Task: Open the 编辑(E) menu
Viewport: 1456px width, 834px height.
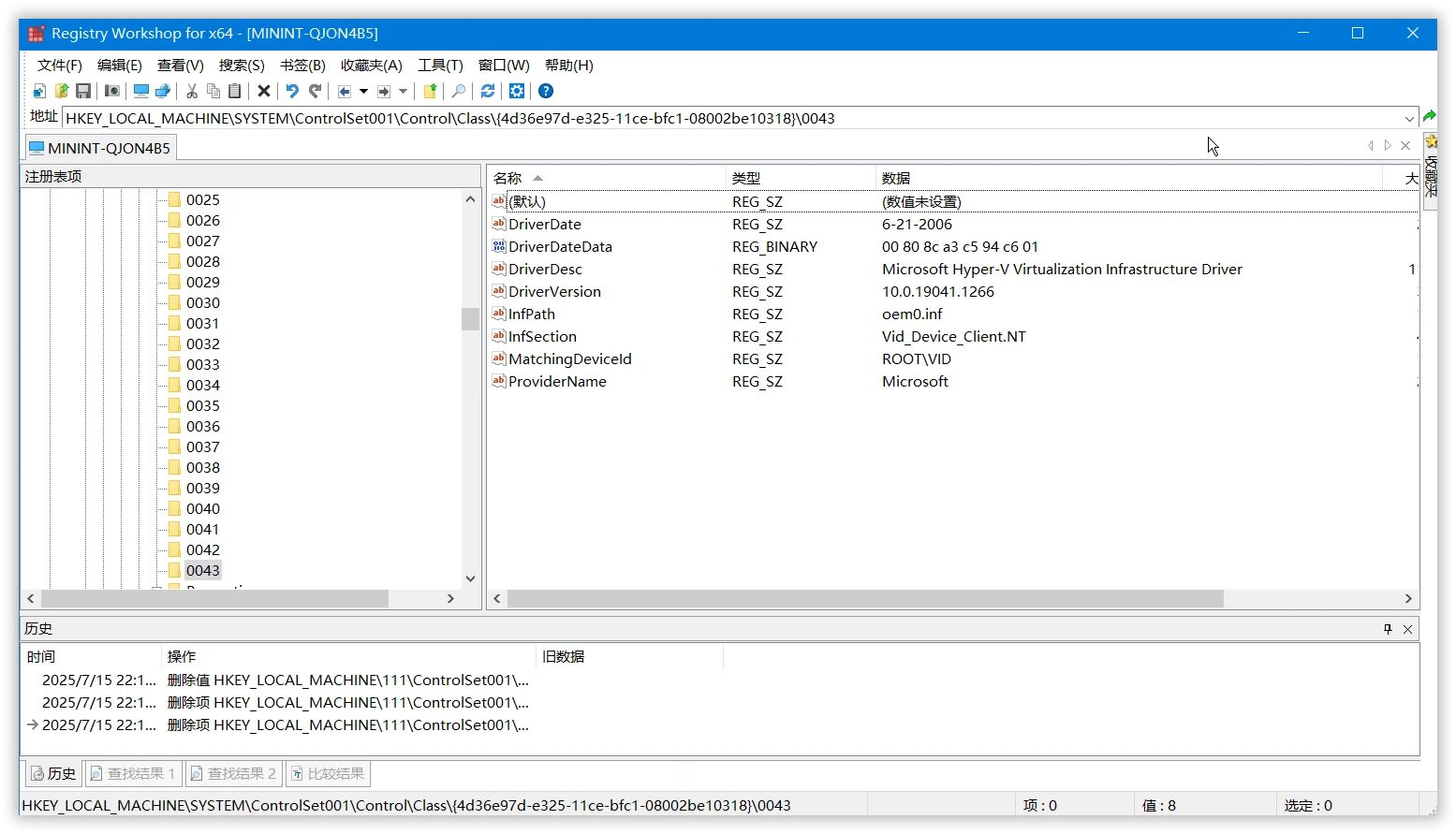Action: click(x=120, y=65)
